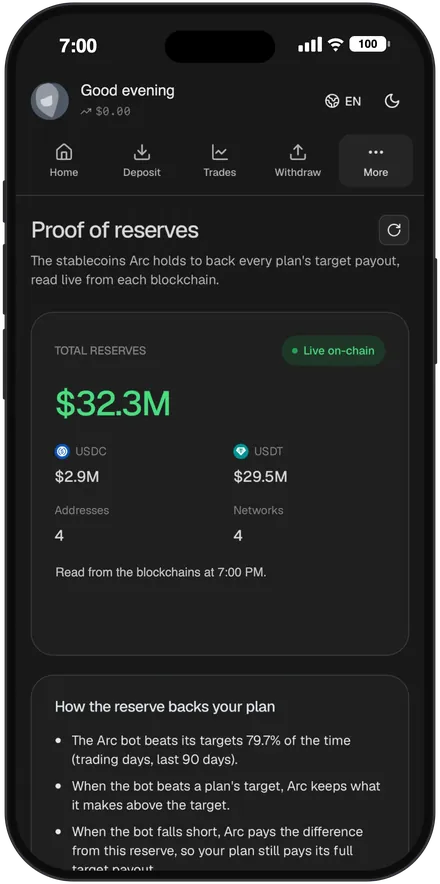Open the user profile avatar
440x884 pixels.
(50, 101)
